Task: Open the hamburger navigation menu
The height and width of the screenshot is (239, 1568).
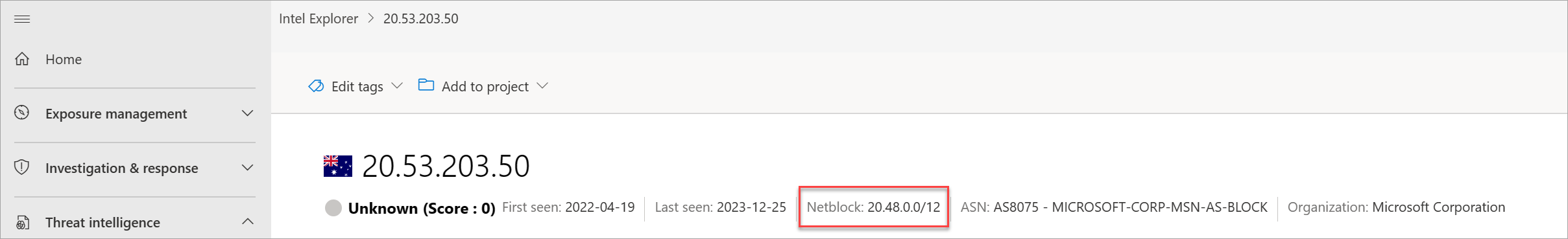Action: point(22,19)
